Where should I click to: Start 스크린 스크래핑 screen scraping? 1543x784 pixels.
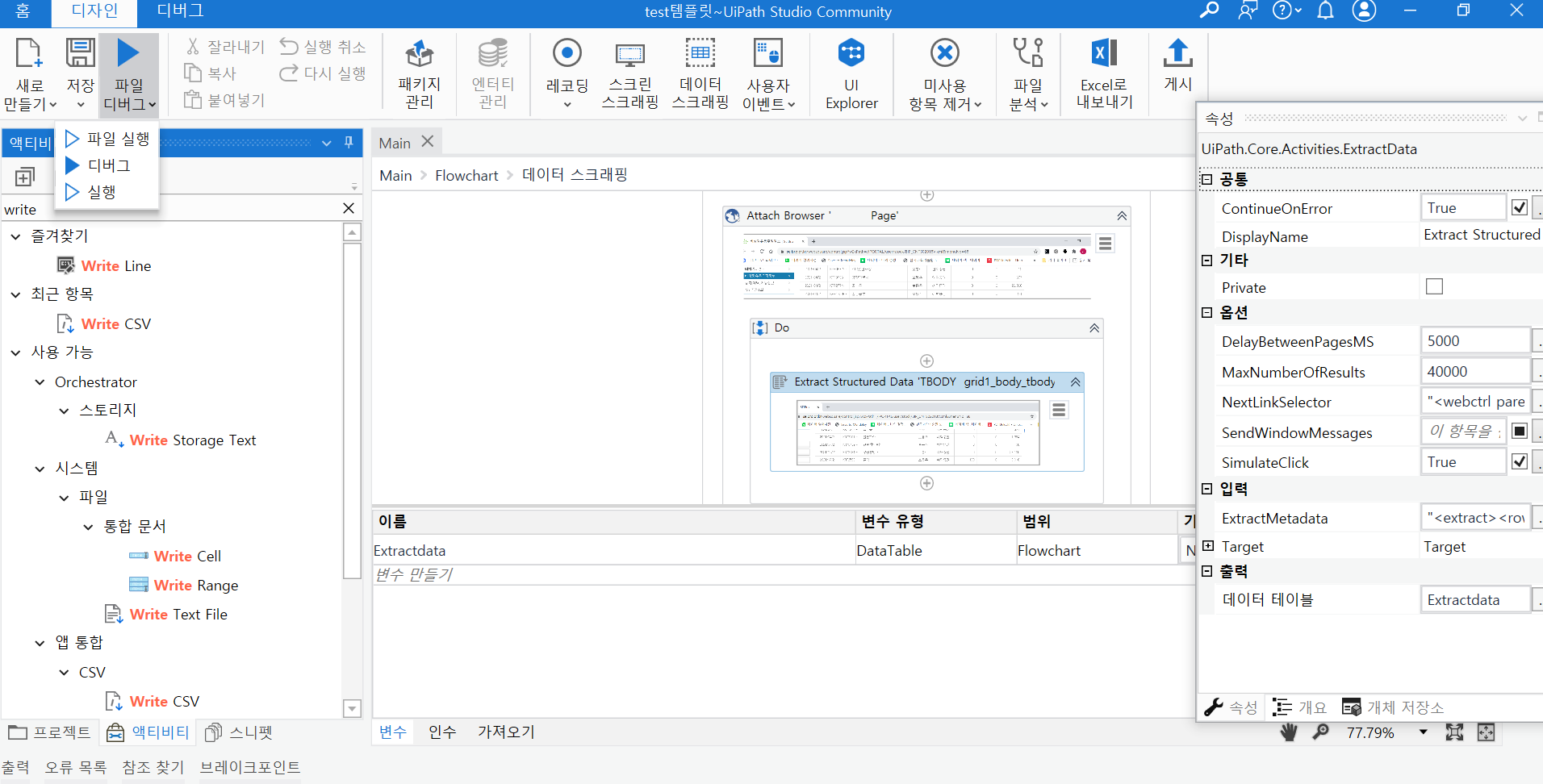630,74
